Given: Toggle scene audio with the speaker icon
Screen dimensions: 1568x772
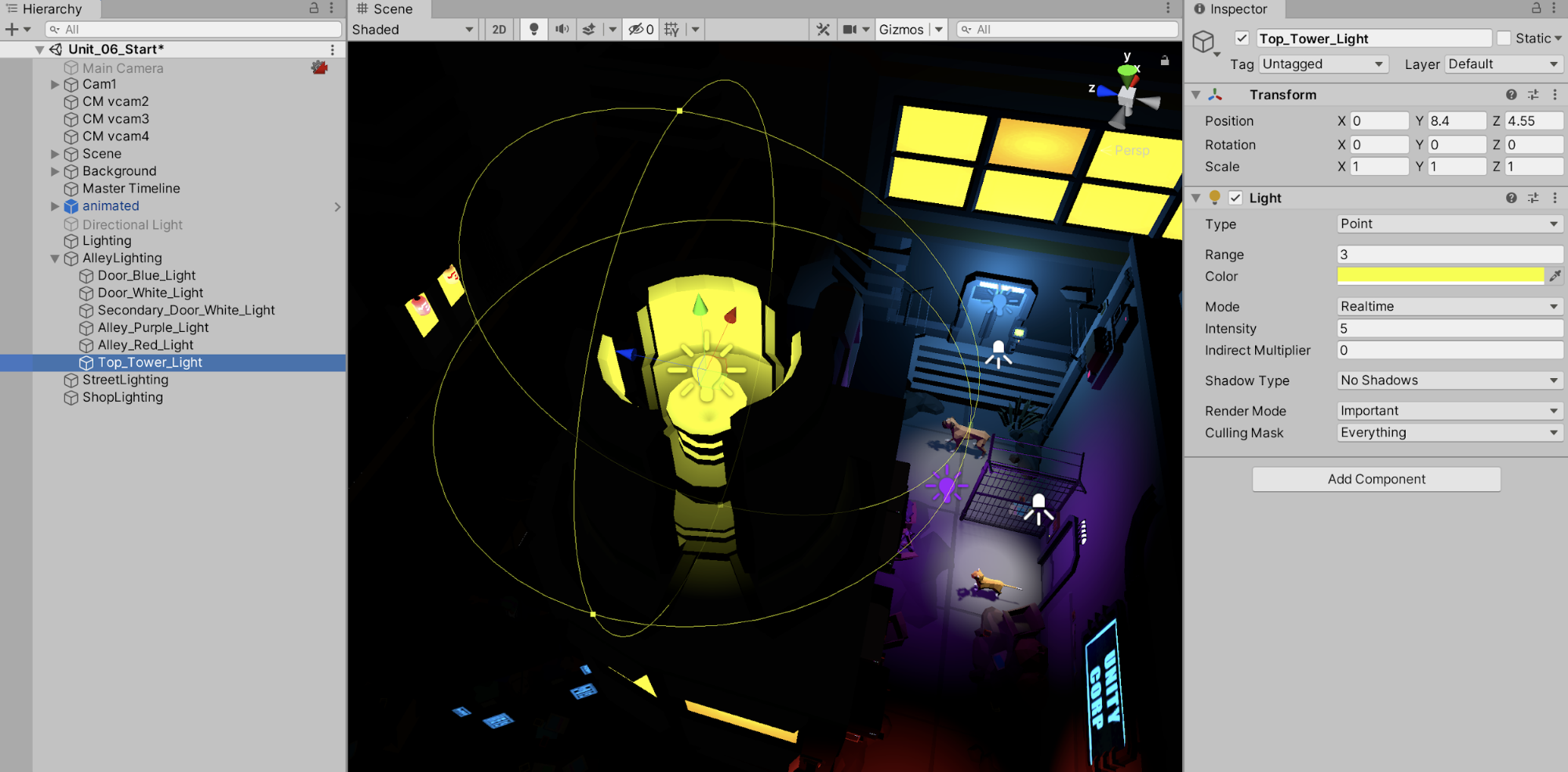Looking at the screenshot, I should click(562, 30).
